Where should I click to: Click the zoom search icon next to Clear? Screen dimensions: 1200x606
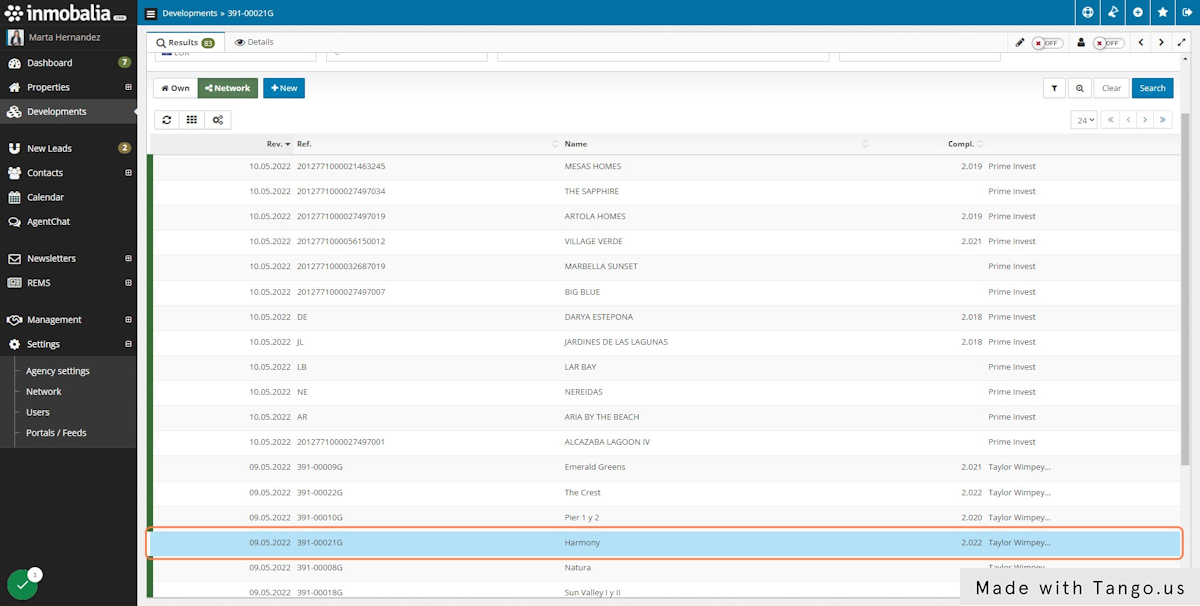click(x=1080, y=88)
